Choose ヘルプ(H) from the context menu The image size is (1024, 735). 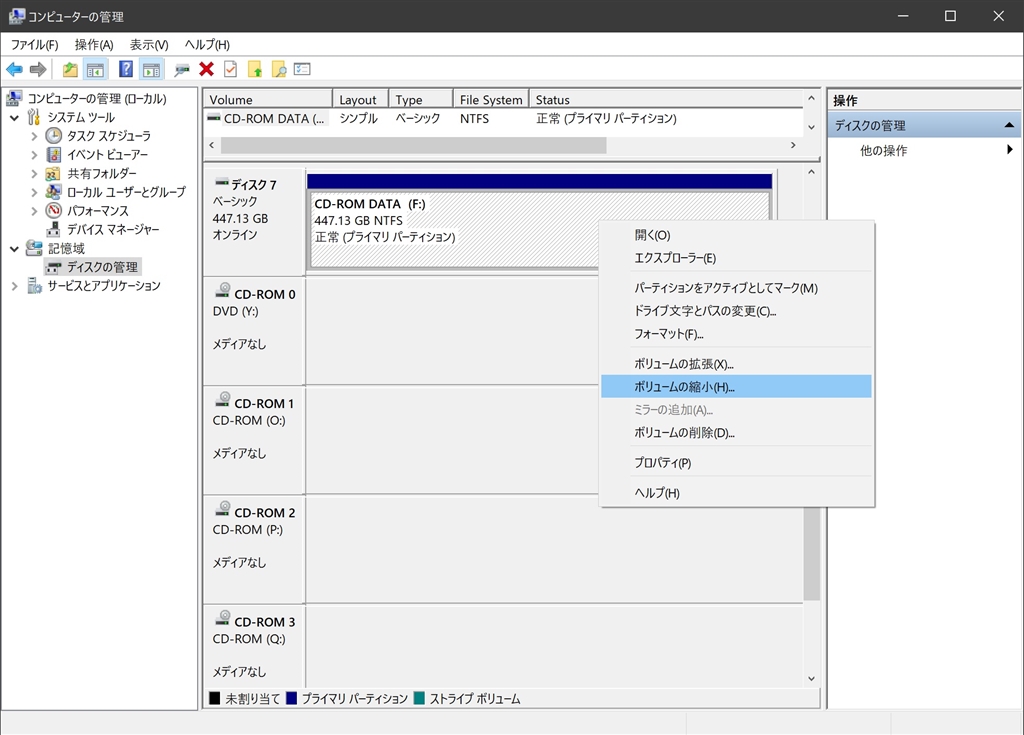(736, 493)
